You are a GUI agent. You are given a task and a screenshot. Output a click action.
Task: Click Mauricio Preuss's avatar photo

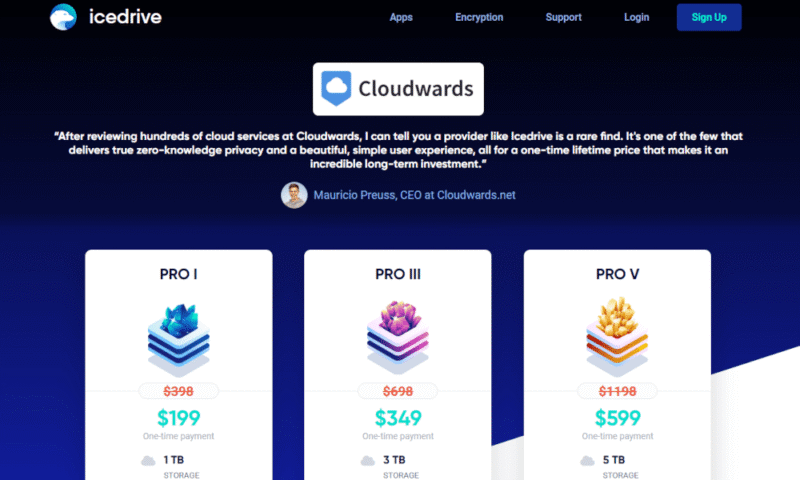[294, 195]
